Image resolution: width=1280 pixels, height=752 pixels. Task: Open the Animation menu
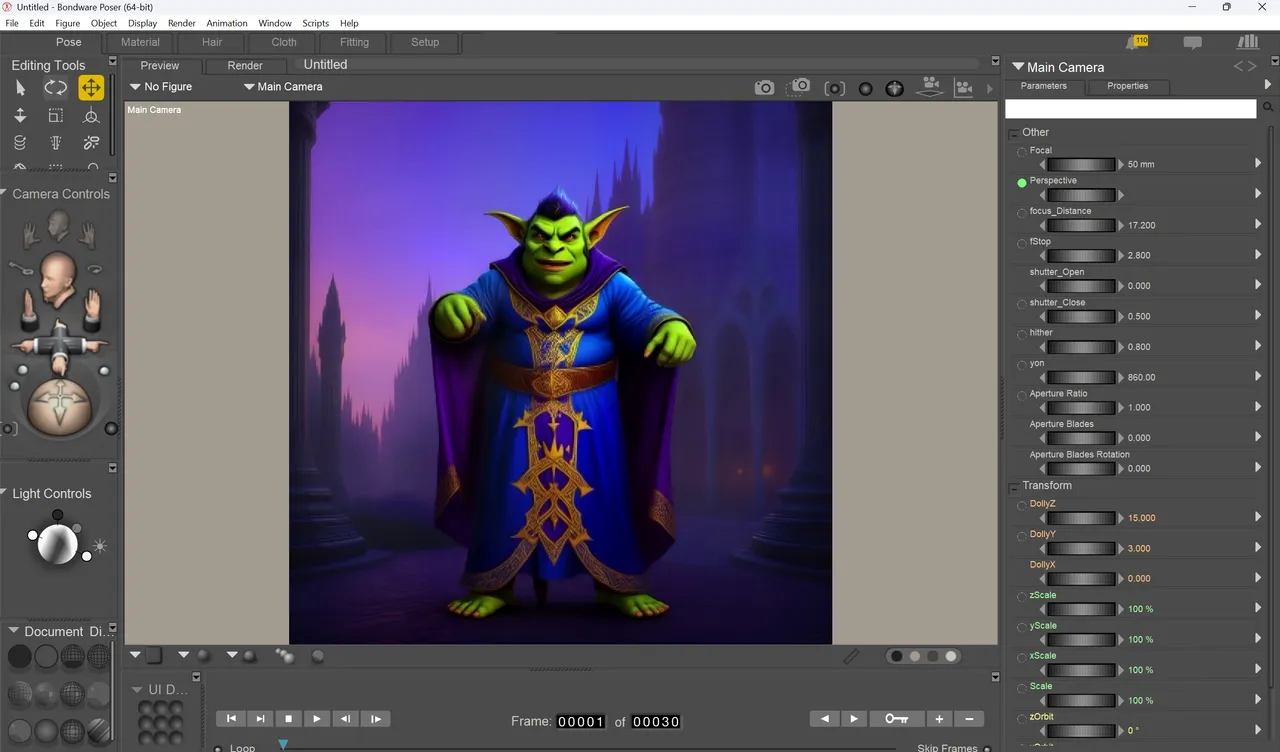pyautogui.click(x=227, y=23)
